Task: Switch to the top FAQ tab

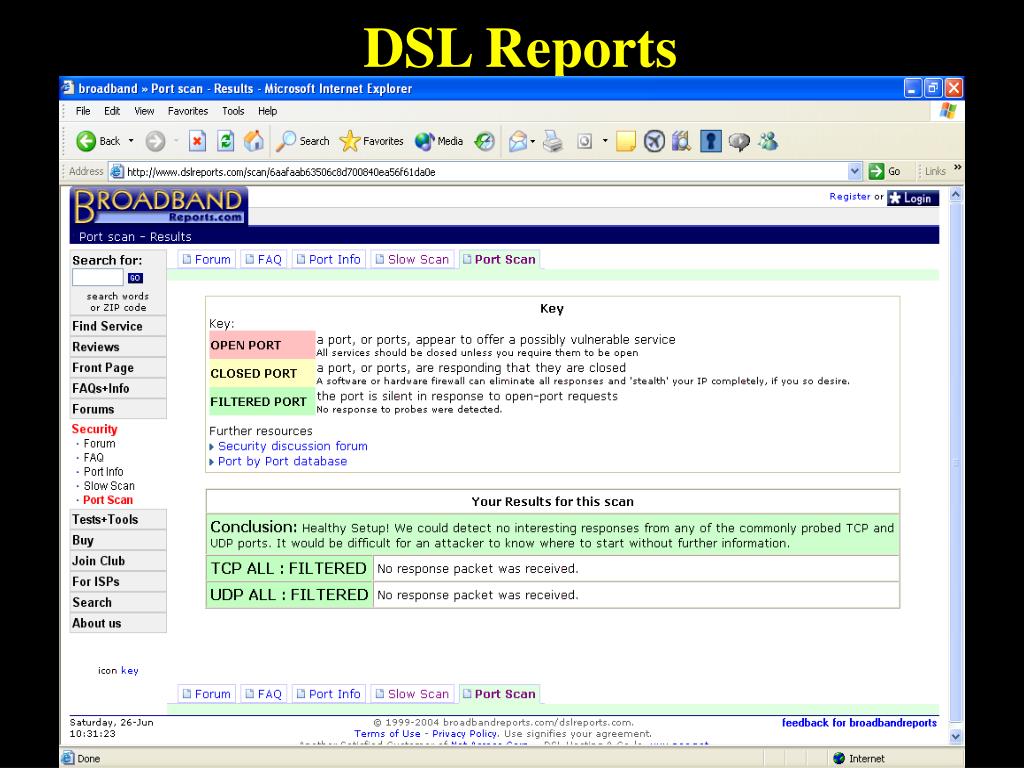Action: (263, 259)
